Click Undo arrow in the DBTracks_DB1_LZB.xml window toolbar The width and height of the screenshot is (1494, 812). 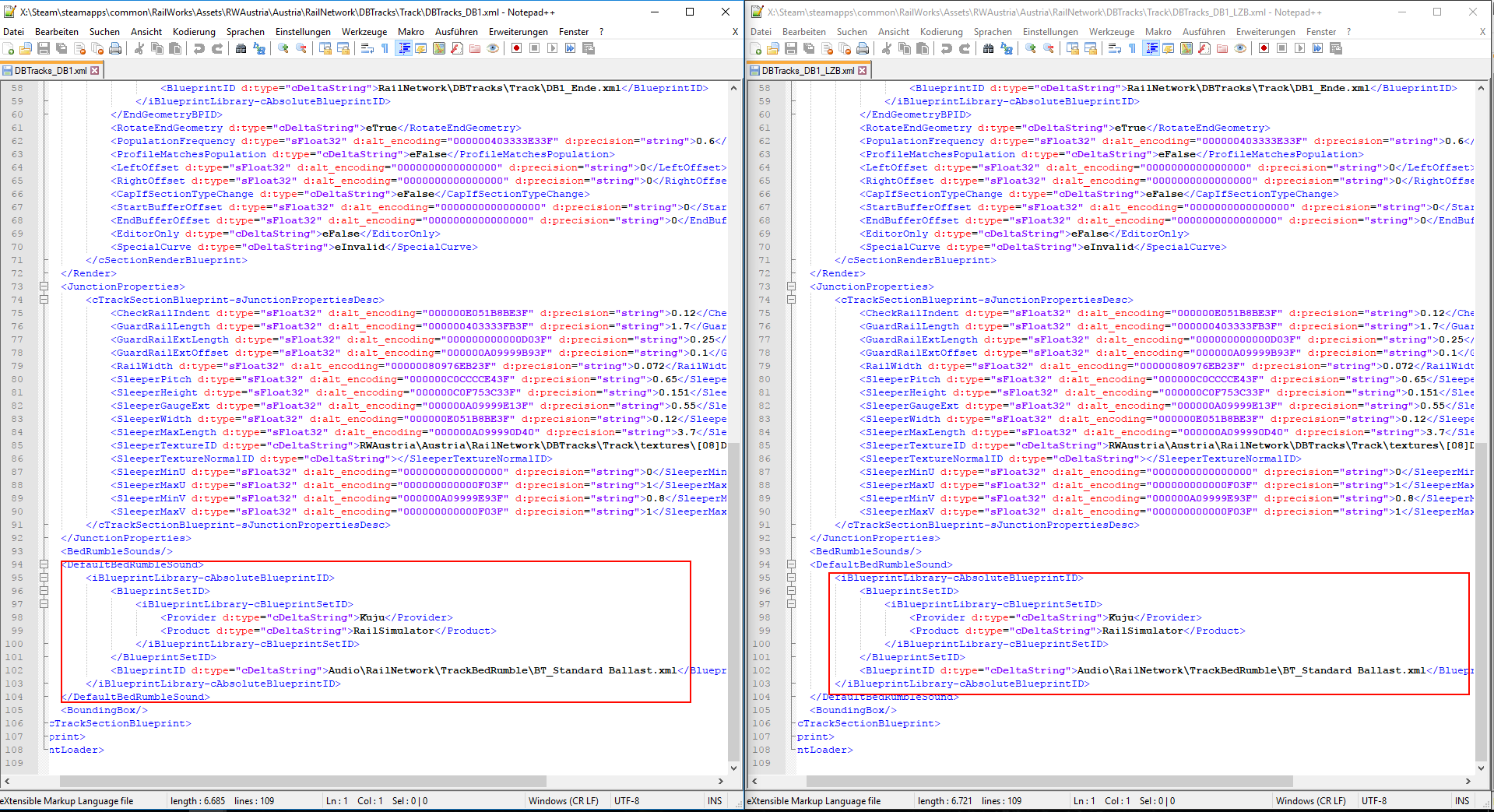click(x=946, y=48)
